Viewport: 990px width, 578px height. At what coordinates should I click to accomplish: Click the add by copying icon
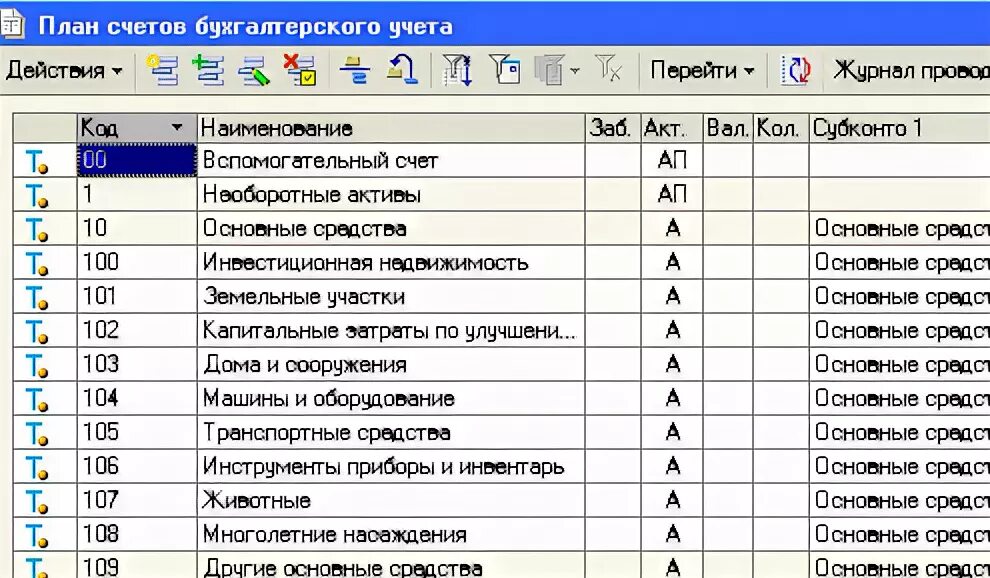coord(208,69)
